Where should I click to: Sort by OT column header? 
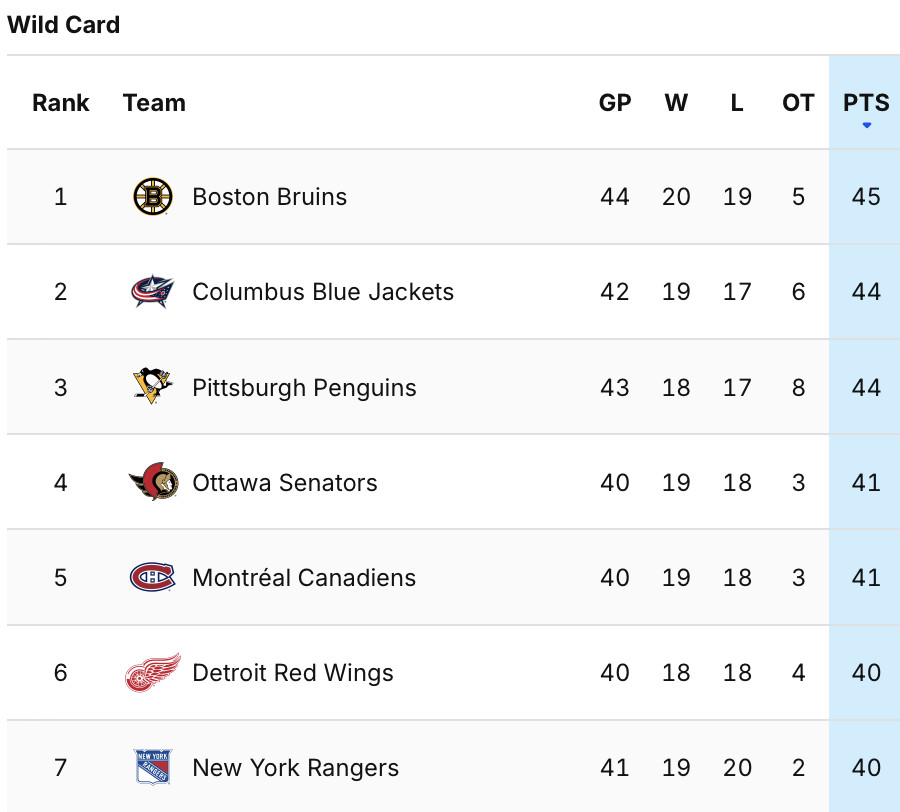coord(798,103)
